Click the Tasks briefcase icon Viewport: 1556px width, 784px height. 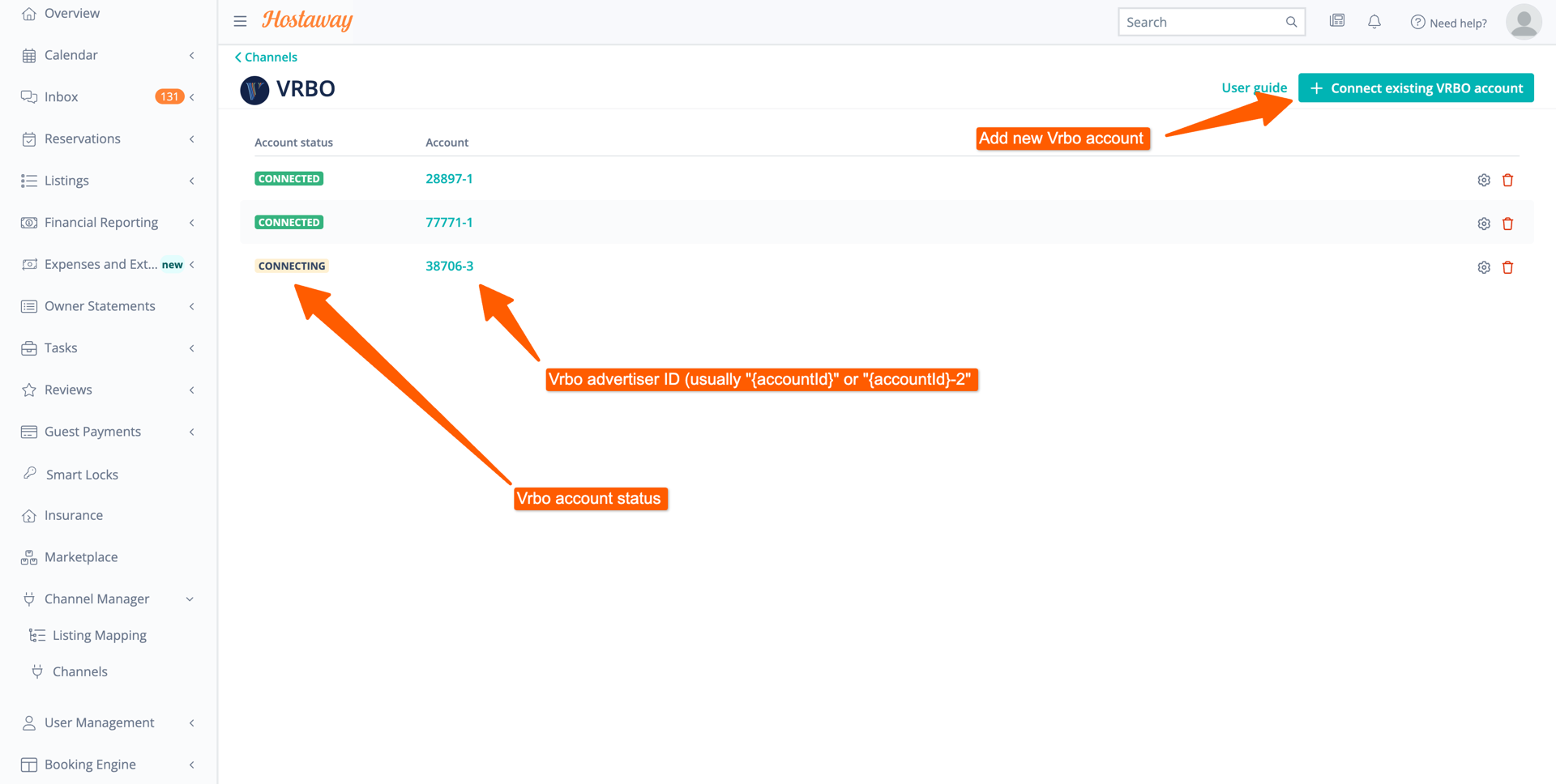(29, 348)
